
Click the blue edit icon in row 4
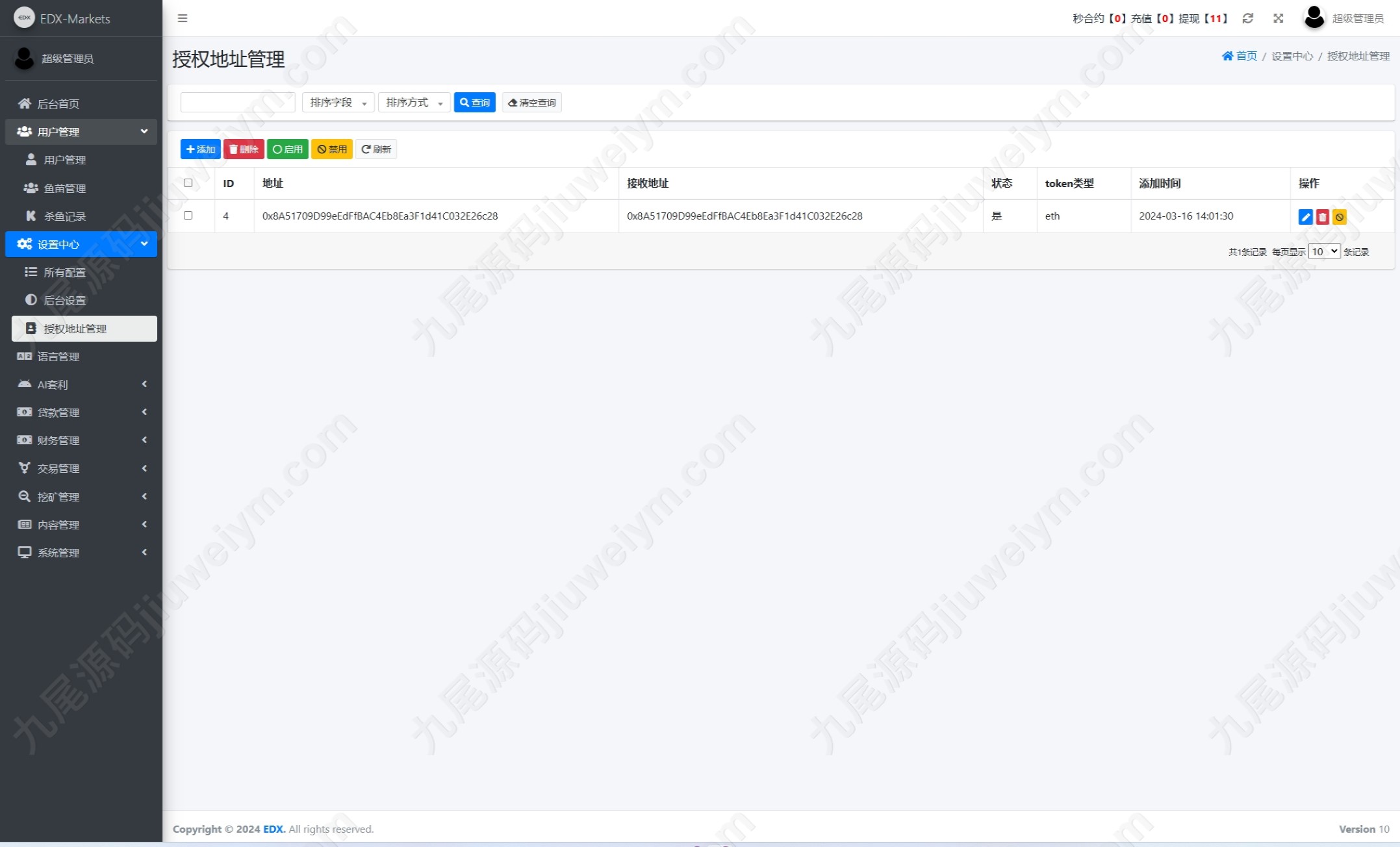tap(1305, 217)
